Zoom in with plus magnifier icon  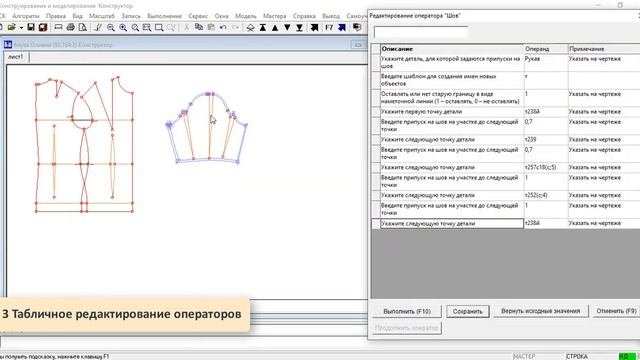click(x=123, y=27)
